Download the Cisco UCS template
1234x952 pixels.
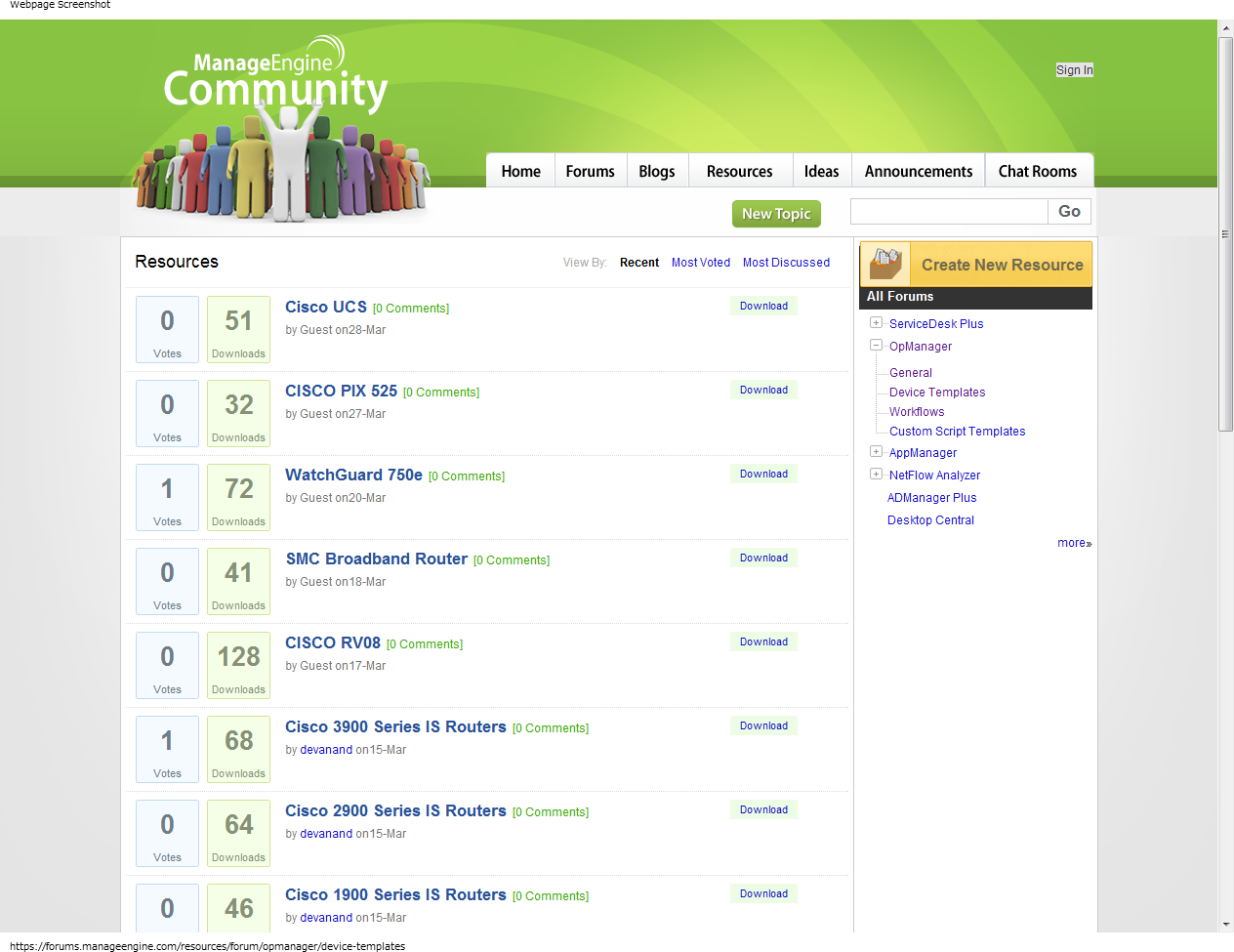(763, 306)
